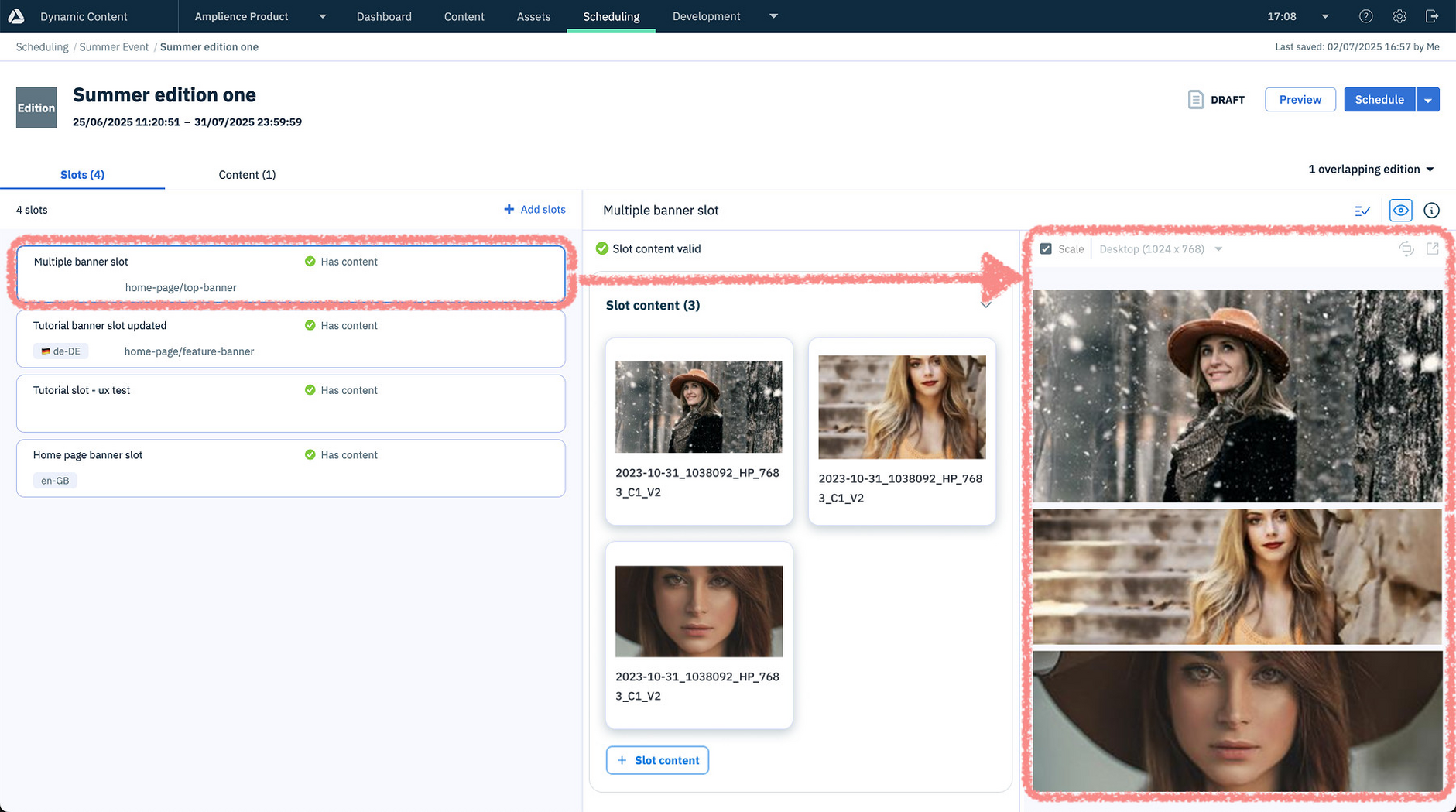Switch to the Content (1) tab

coord(247,174)
